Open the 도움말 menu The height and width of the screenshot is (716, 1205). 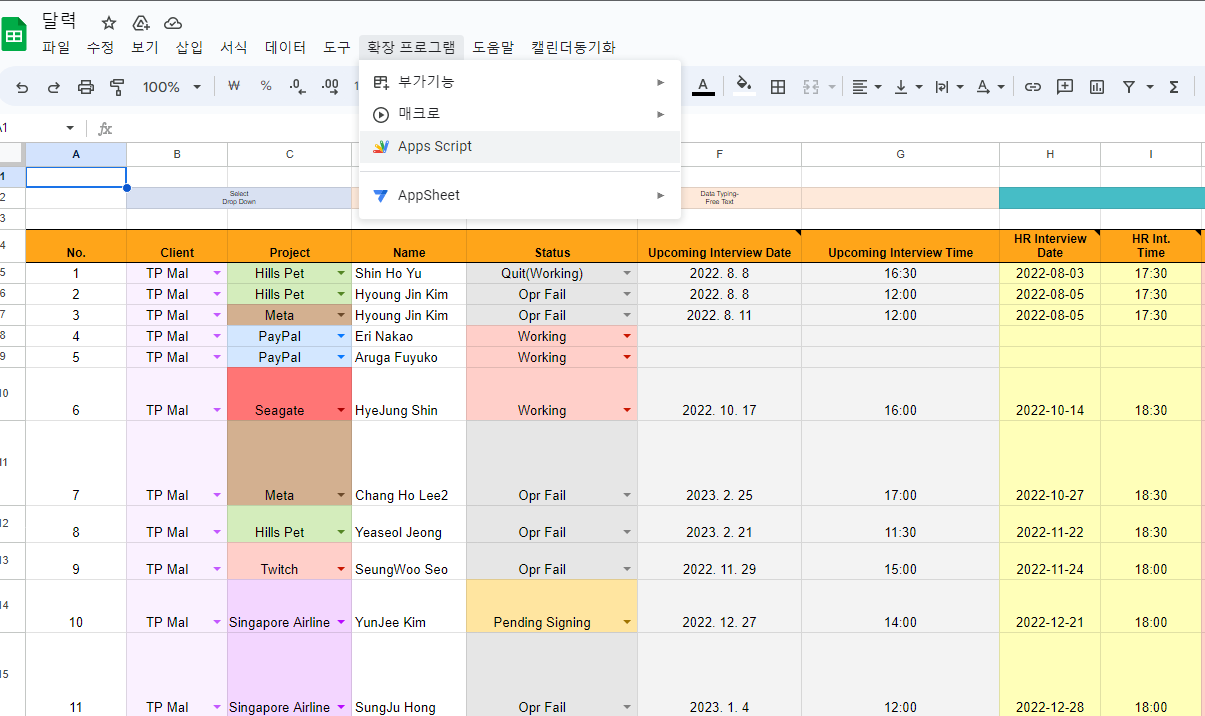493,47
